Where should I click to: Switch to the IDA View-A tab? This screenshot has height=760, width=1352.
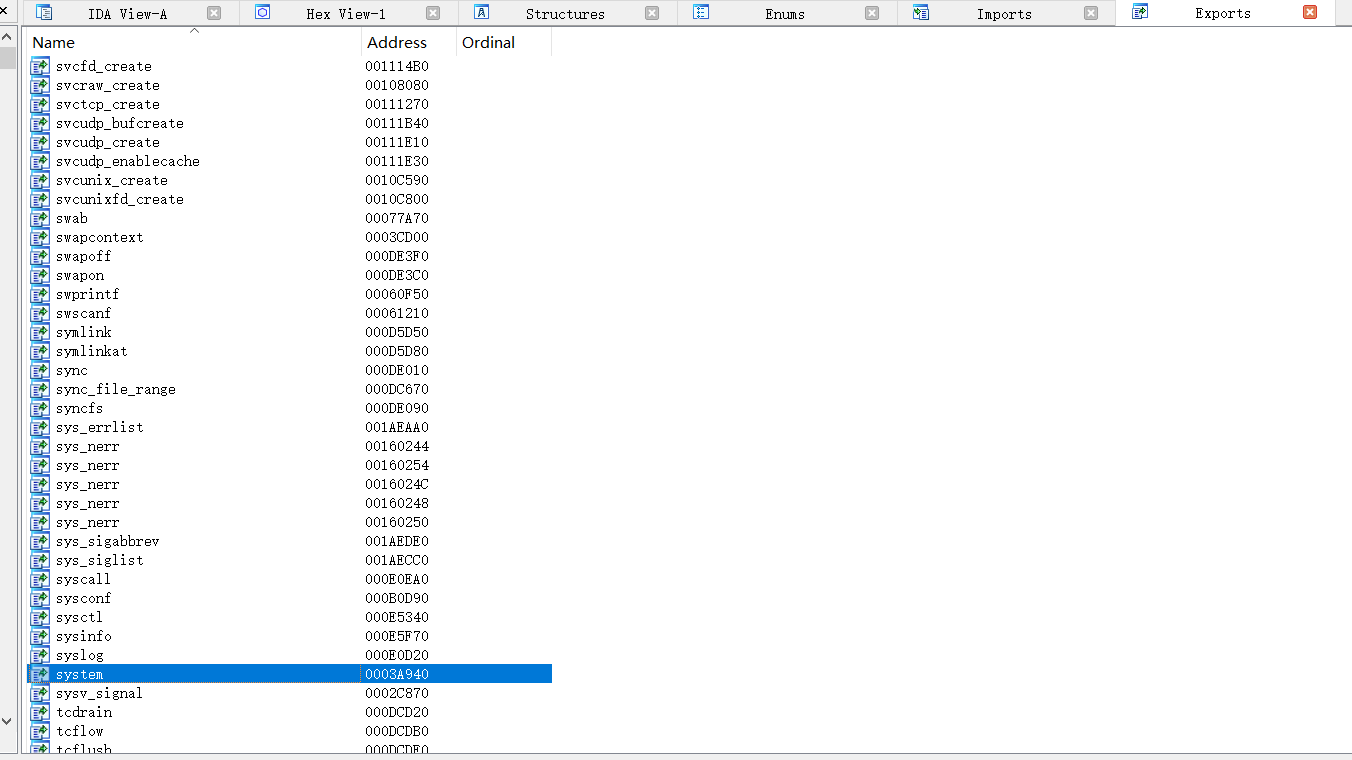tap(127, 14)
